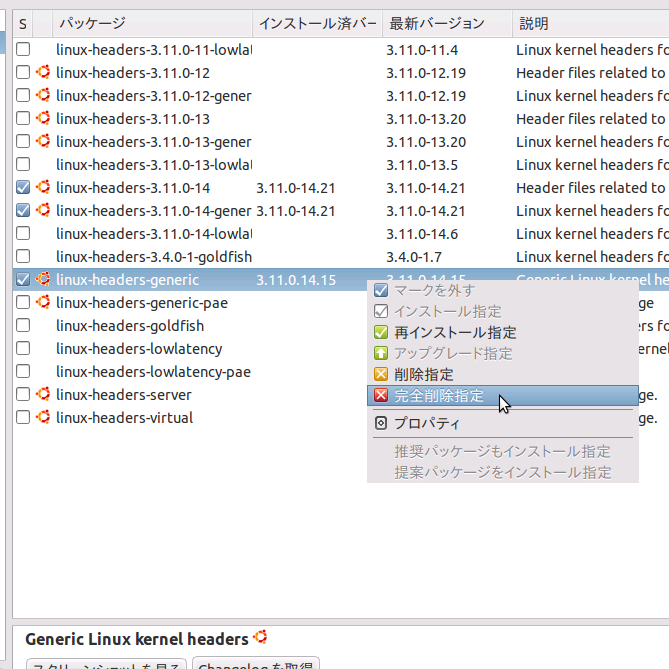
Task: Click スクリーンショットを見る button
Action: pos(106,664)
